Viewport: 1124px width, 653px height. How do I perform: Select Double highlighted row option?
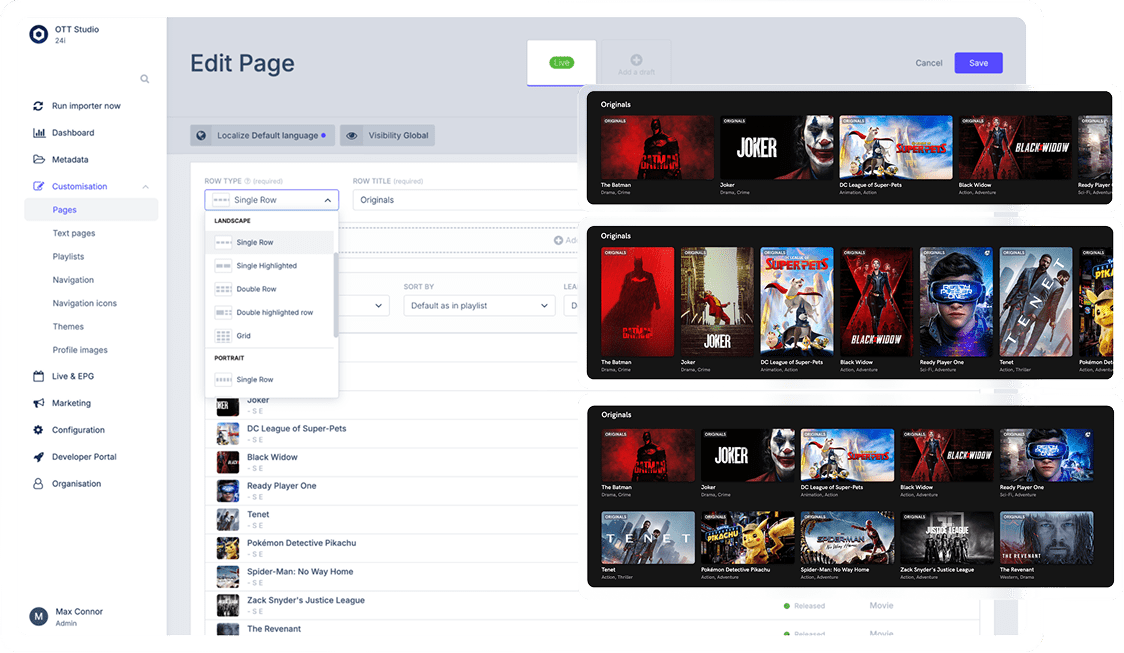point(270,313)
